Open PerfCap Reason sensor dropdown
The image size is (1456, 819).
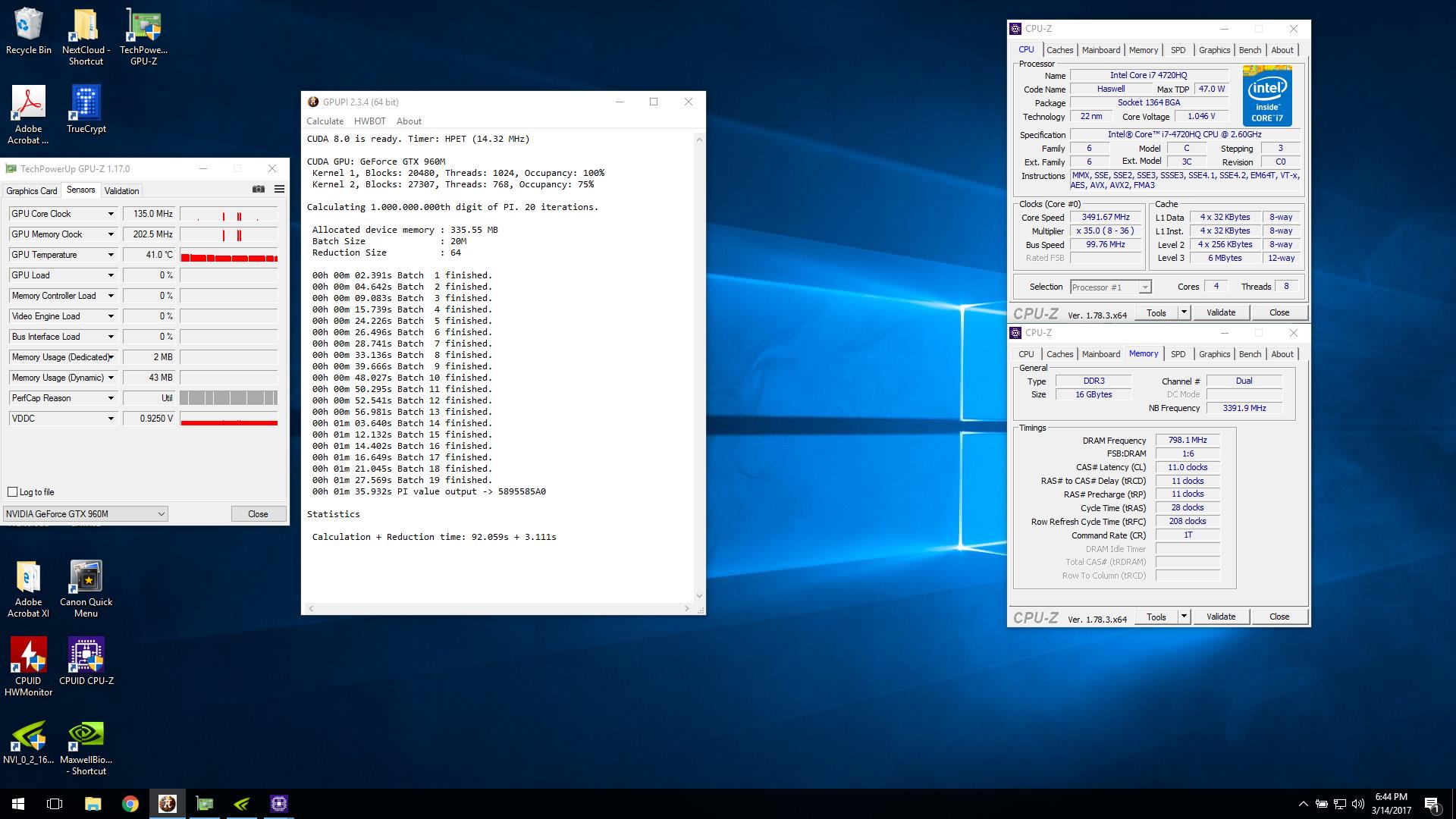coord(111,398)
